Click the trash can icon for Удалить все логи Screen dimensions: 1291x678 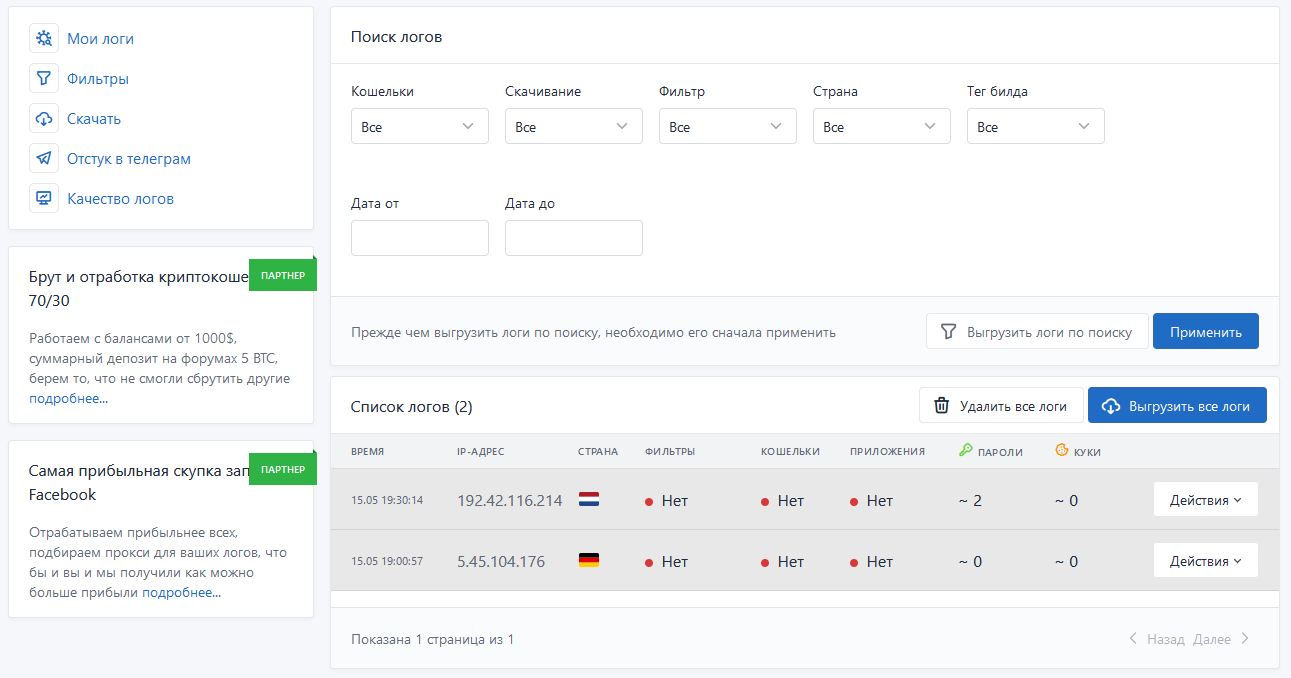[941, 406]
